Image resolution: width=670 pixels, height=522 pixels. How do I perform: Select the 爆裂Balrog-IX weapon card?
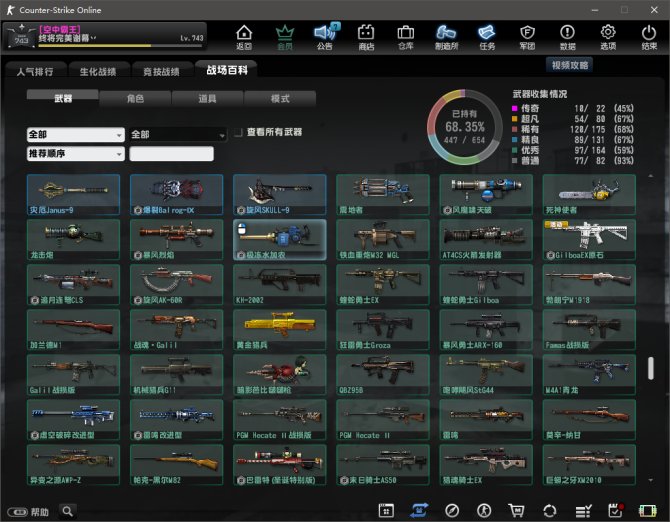tap(176, 194)
